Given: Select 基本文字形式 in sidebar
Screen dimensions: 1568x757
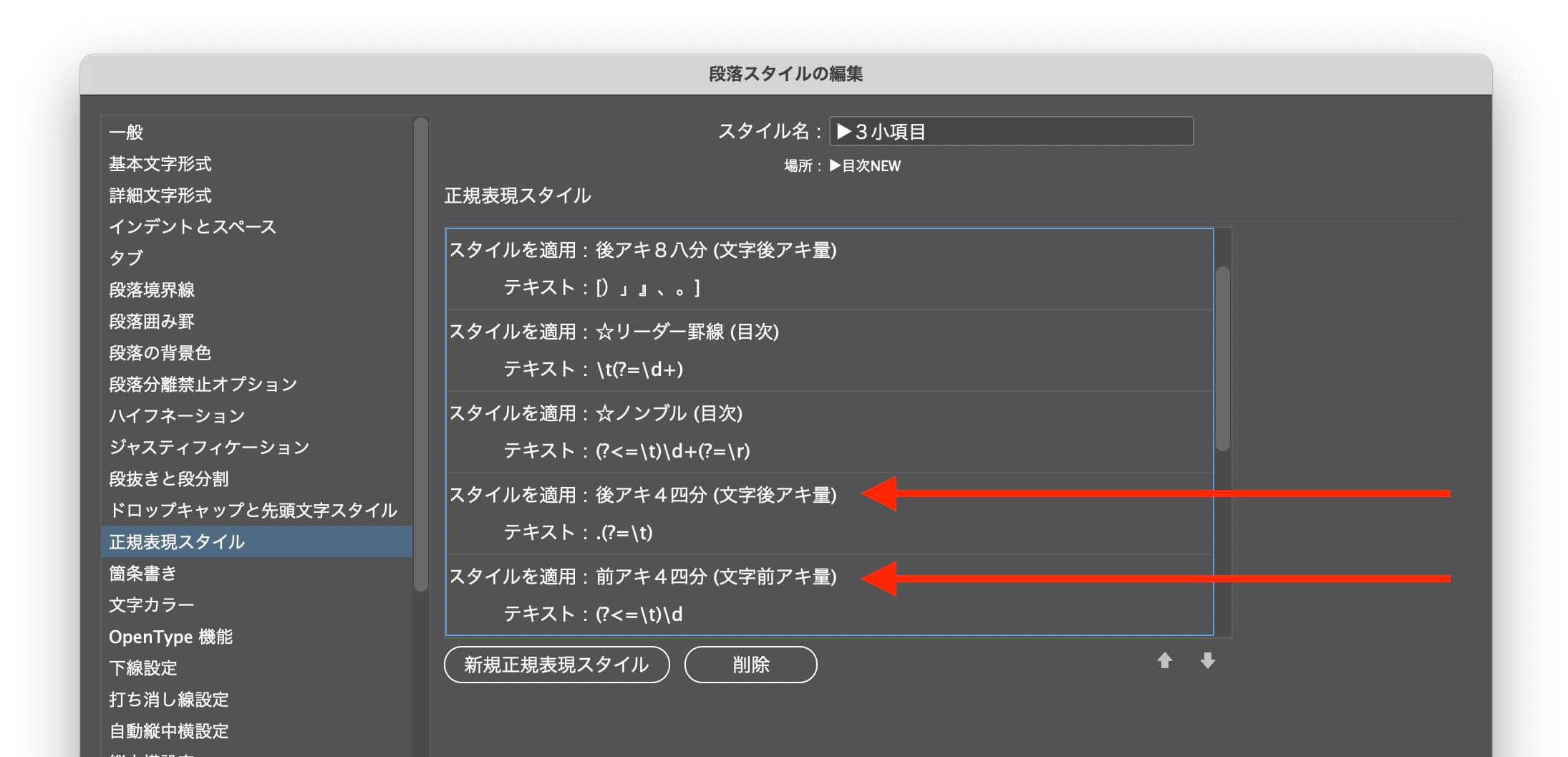Looking at the screenshot, I should pos(160,164).
